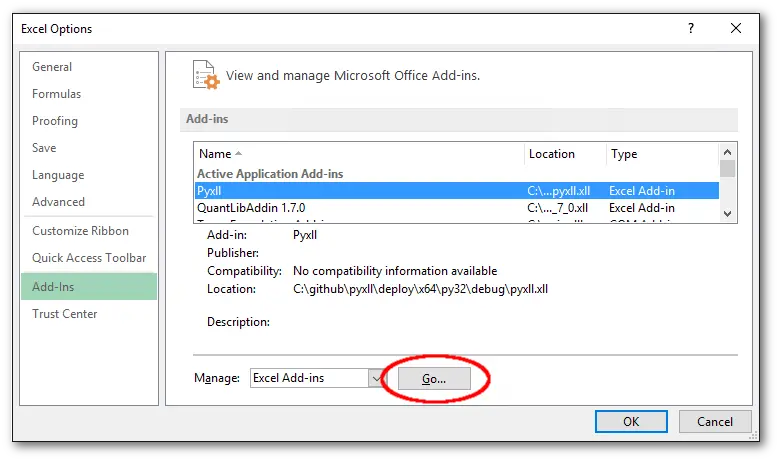The height and width of the screenshot is (461, 779).
Task: Open the Save options category
Action: point(44,148)
